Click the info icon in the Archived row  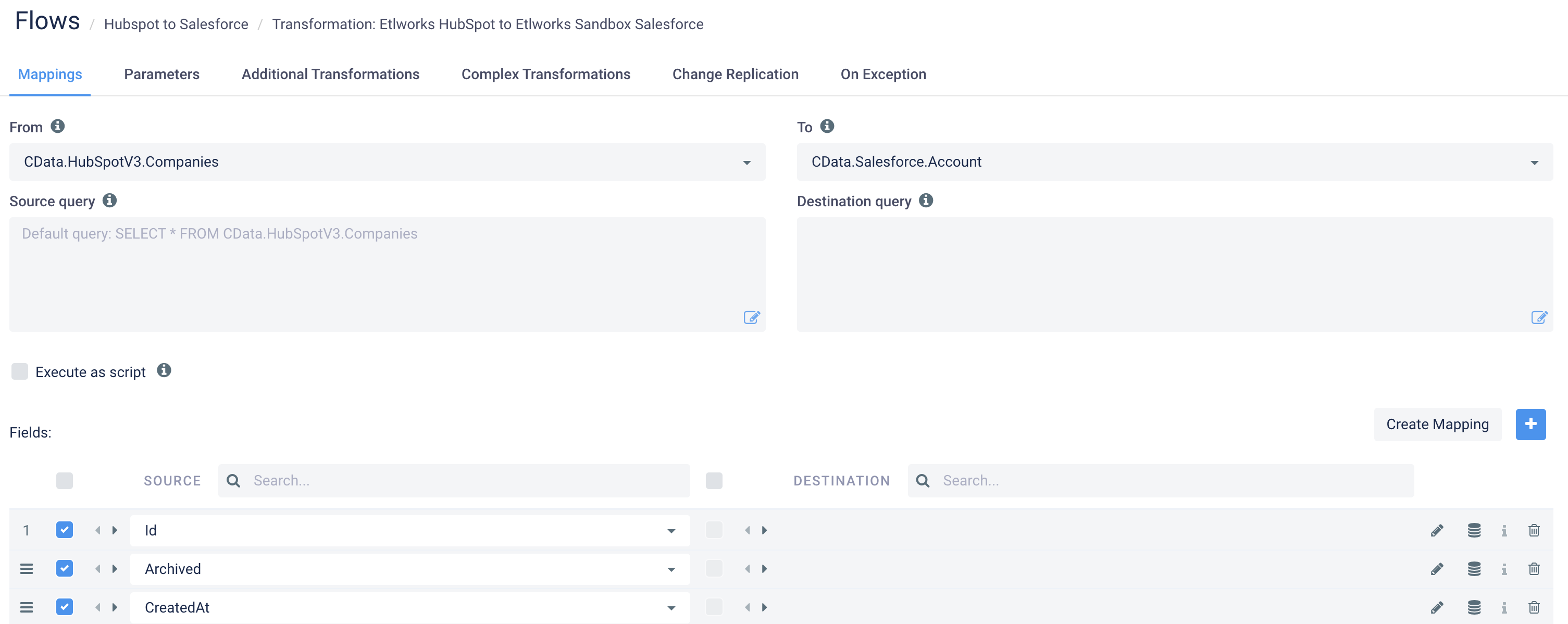[x=1504, y=569]
